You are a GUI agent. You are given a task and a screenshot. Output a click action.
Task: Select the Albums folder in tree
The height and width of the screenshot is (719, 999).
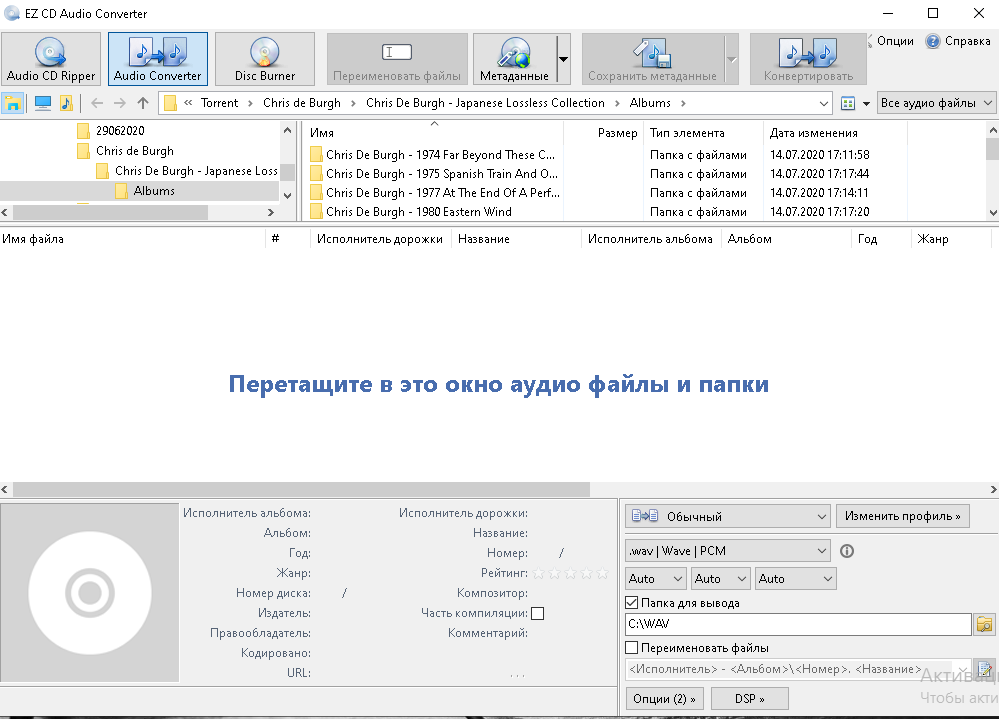point(154,190)
